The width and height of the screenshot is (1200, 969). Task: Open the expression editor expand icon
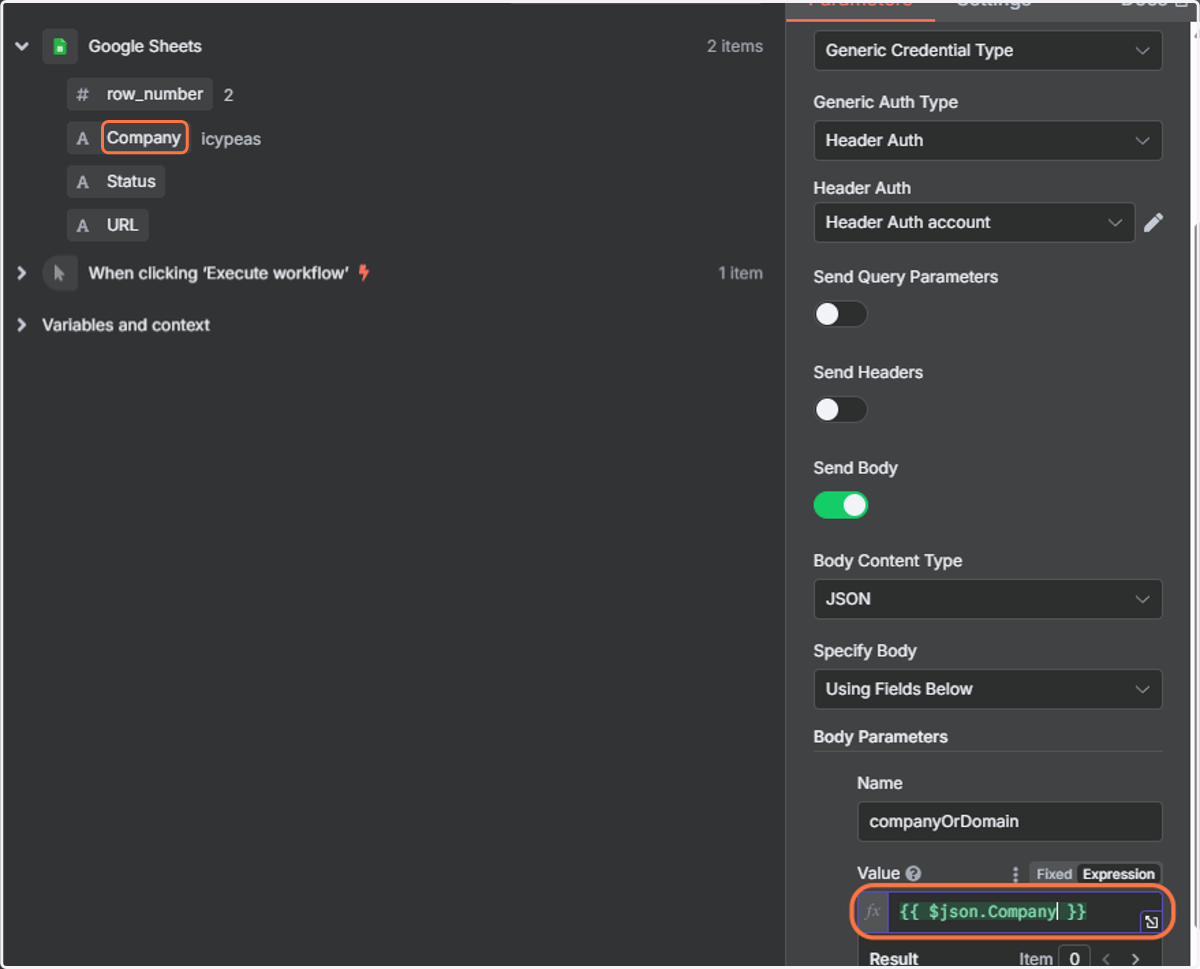pos(1151,922)
